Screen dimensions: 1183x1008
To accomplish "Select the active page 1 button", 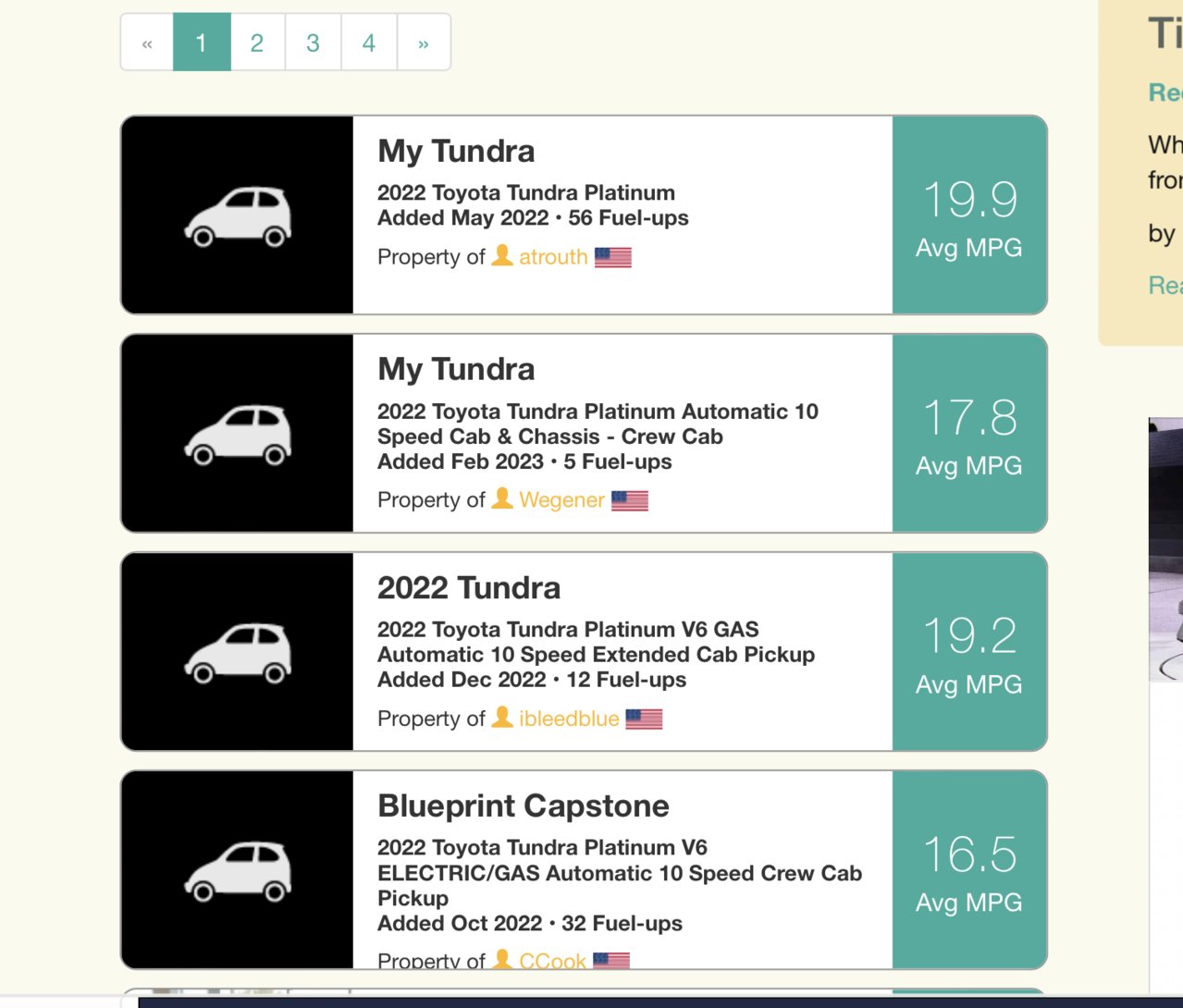I will [x=202, y=43].
